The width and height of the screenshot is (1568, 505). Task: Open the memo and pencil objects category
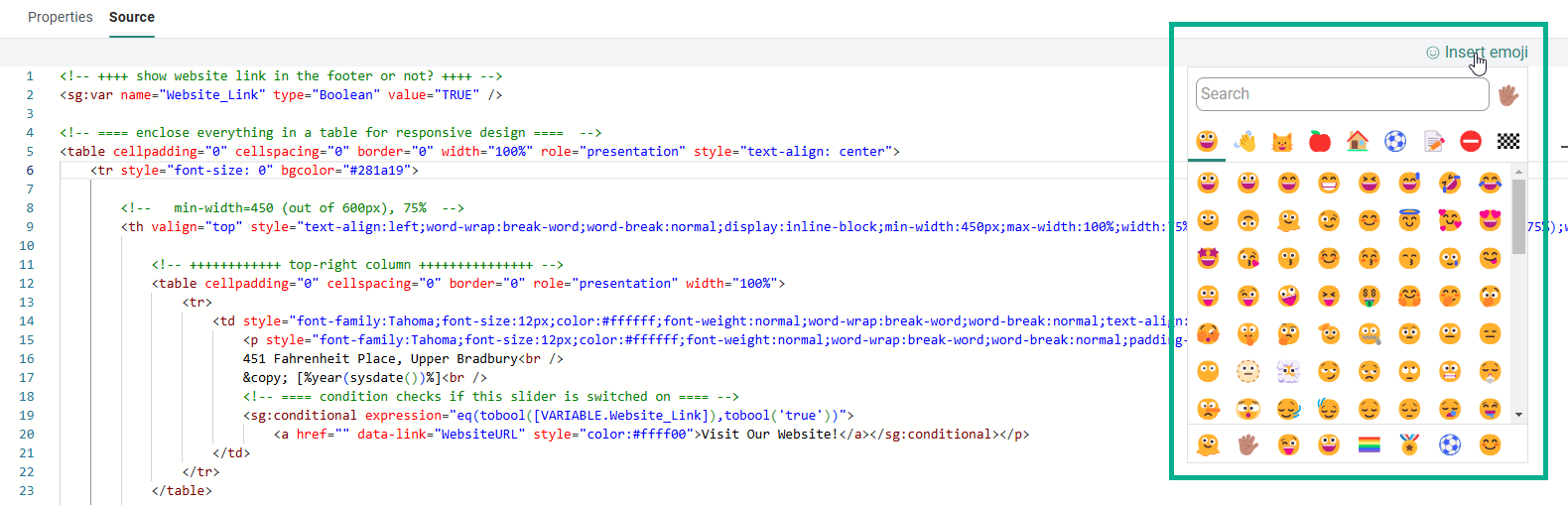click(1433, 142)
